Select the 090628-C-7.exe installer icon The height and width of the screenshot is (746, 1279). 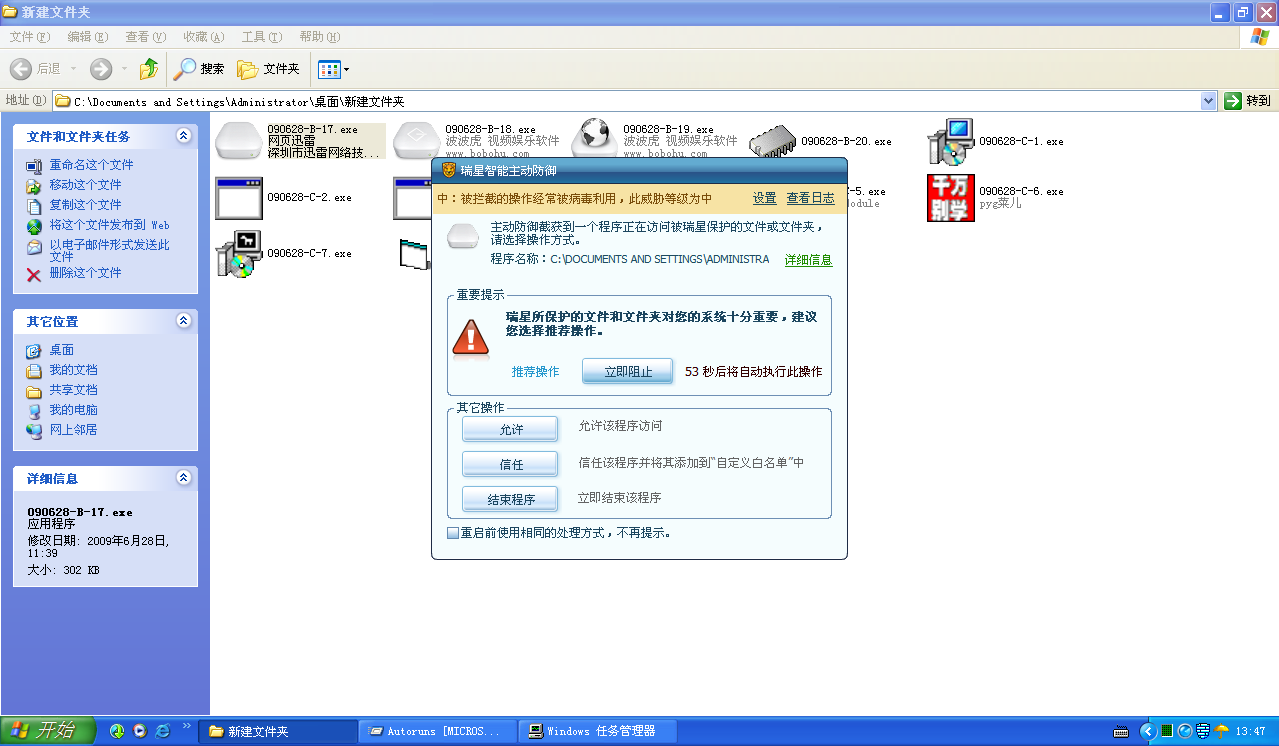[x=239, y=254]
